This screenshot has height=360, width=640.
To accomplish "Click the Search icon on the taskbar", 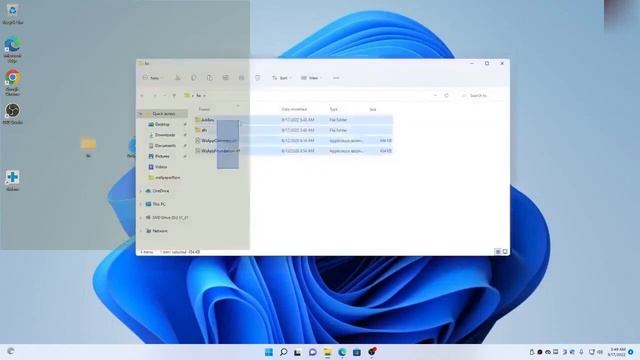I will click(x=283, y=352).
